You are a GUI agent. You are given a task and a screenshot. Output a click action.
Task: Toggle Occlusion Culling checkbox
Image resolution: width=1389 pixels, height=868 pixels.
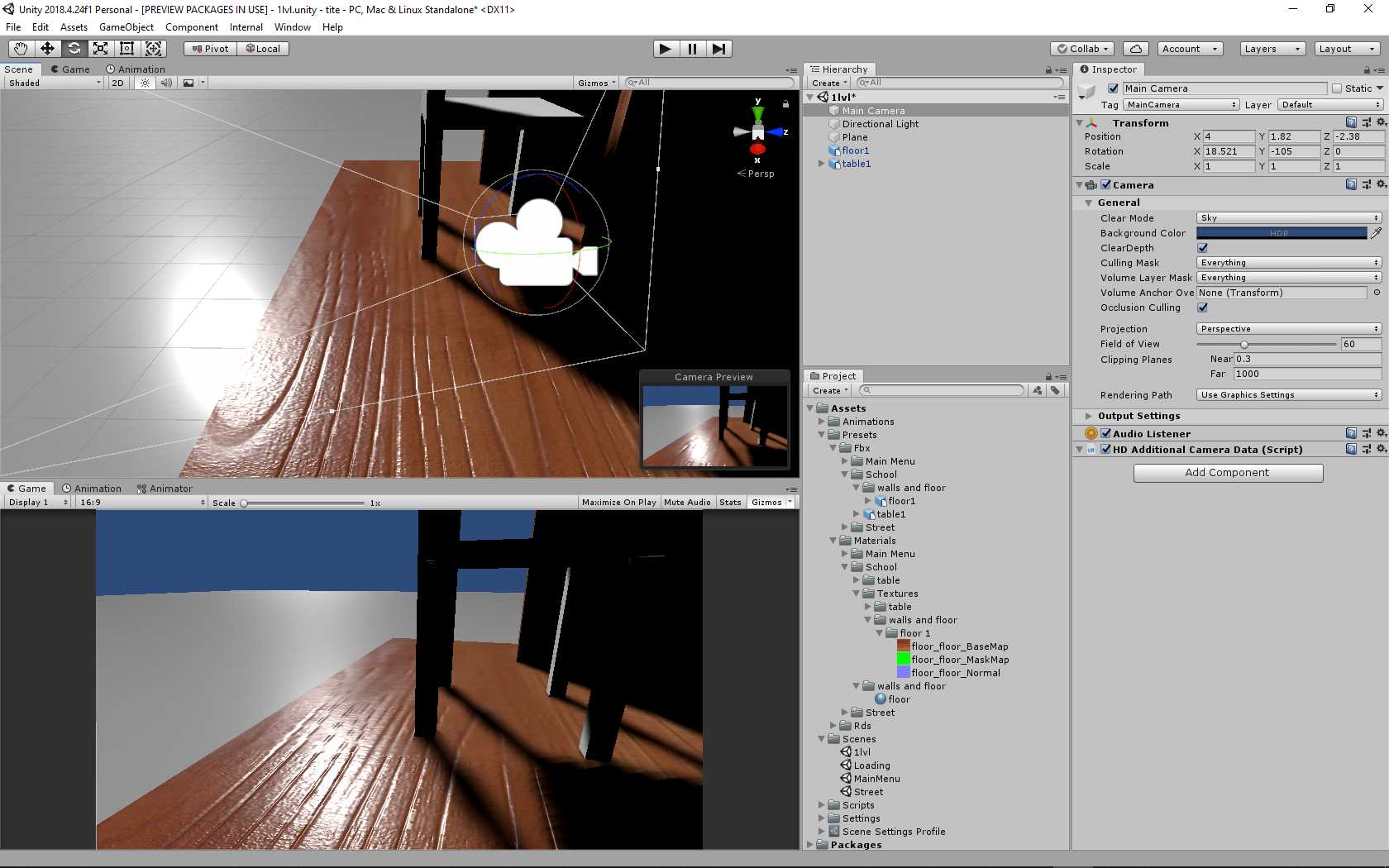click(x=1203, y=308)
